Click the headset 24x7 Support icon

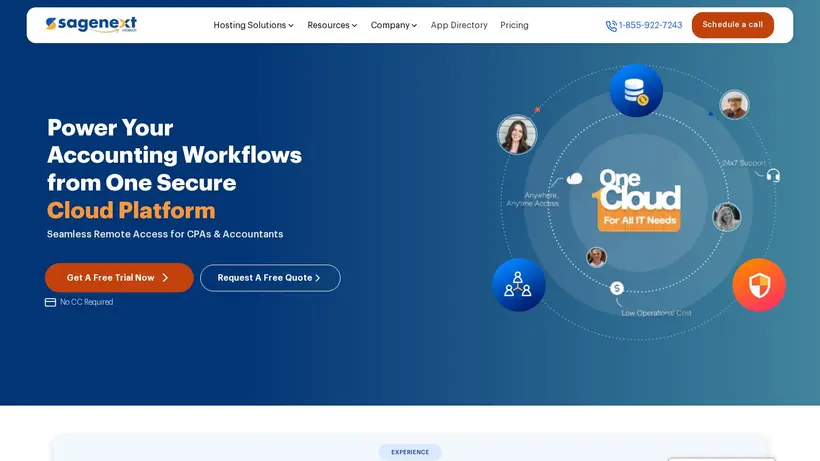click(x=773, y=176)
